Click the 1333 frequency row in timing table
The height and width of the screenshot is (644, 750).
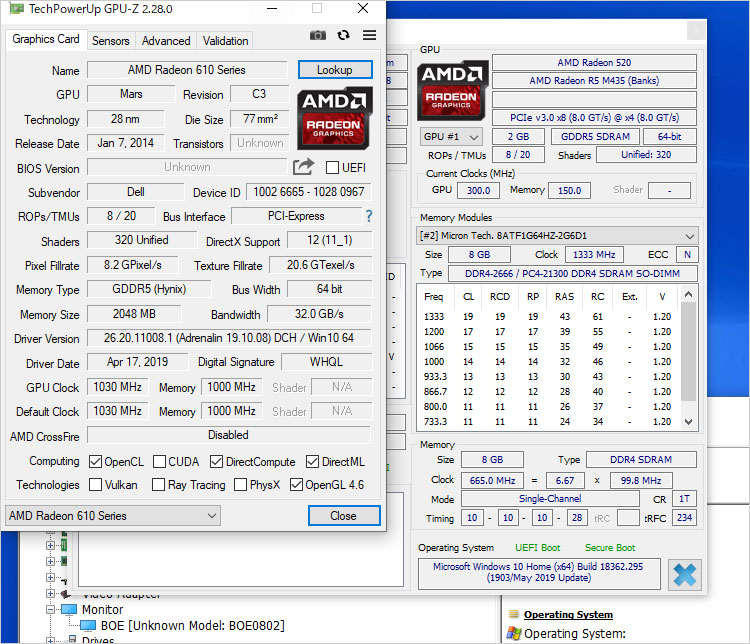pyautogui.click(x=548, y=316)
